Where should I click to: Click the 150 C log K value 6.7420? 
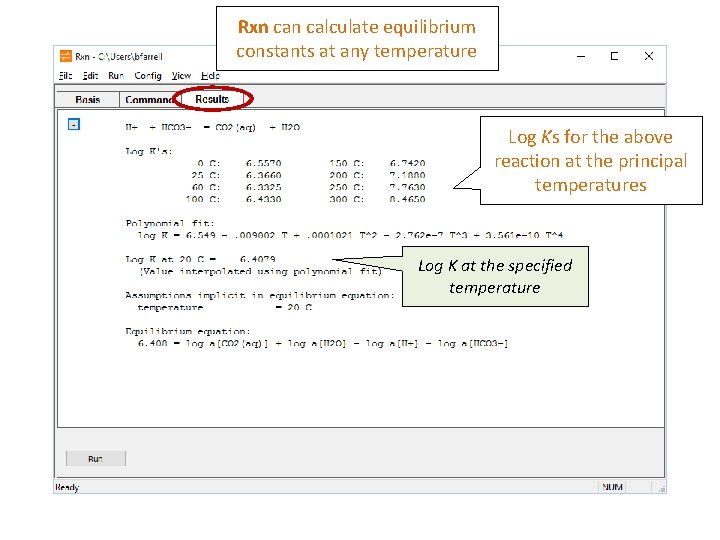pyautogui.click(x=407, y=163)
